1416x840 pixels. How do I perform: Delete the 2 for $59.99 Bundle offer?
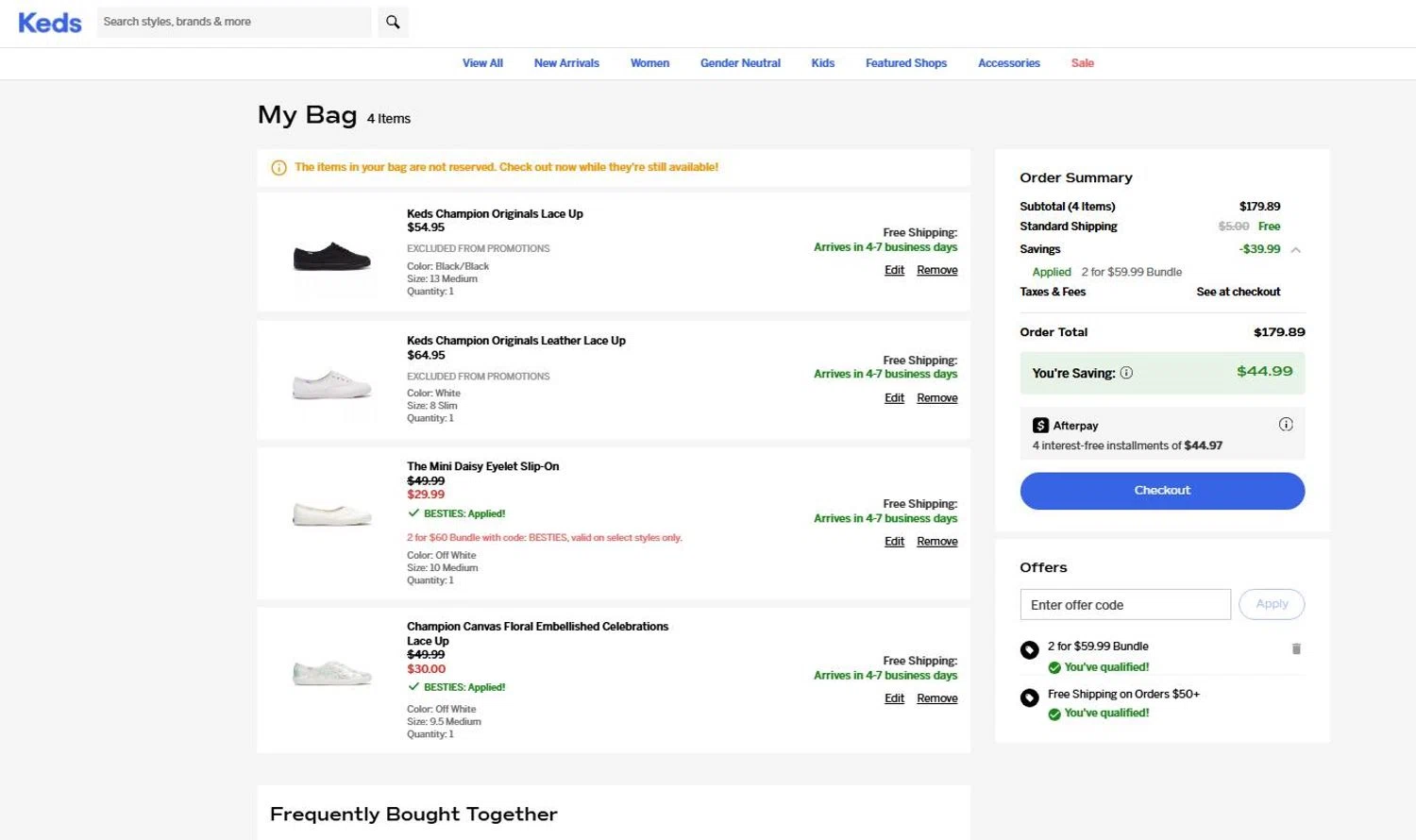tap(1296, 648)
